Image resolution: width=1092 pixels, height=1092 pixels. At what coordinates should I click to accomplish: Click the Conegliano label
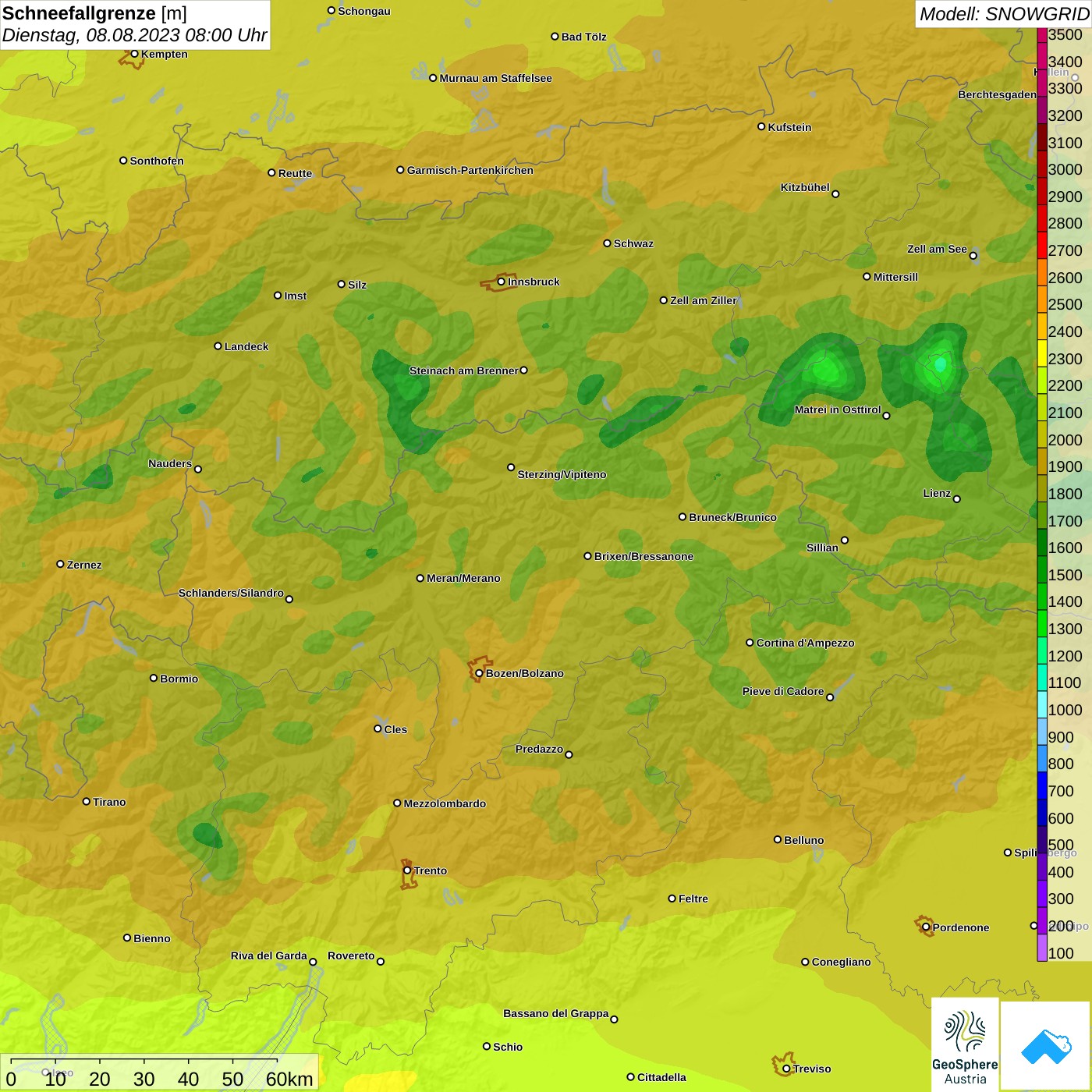[841, 962]
